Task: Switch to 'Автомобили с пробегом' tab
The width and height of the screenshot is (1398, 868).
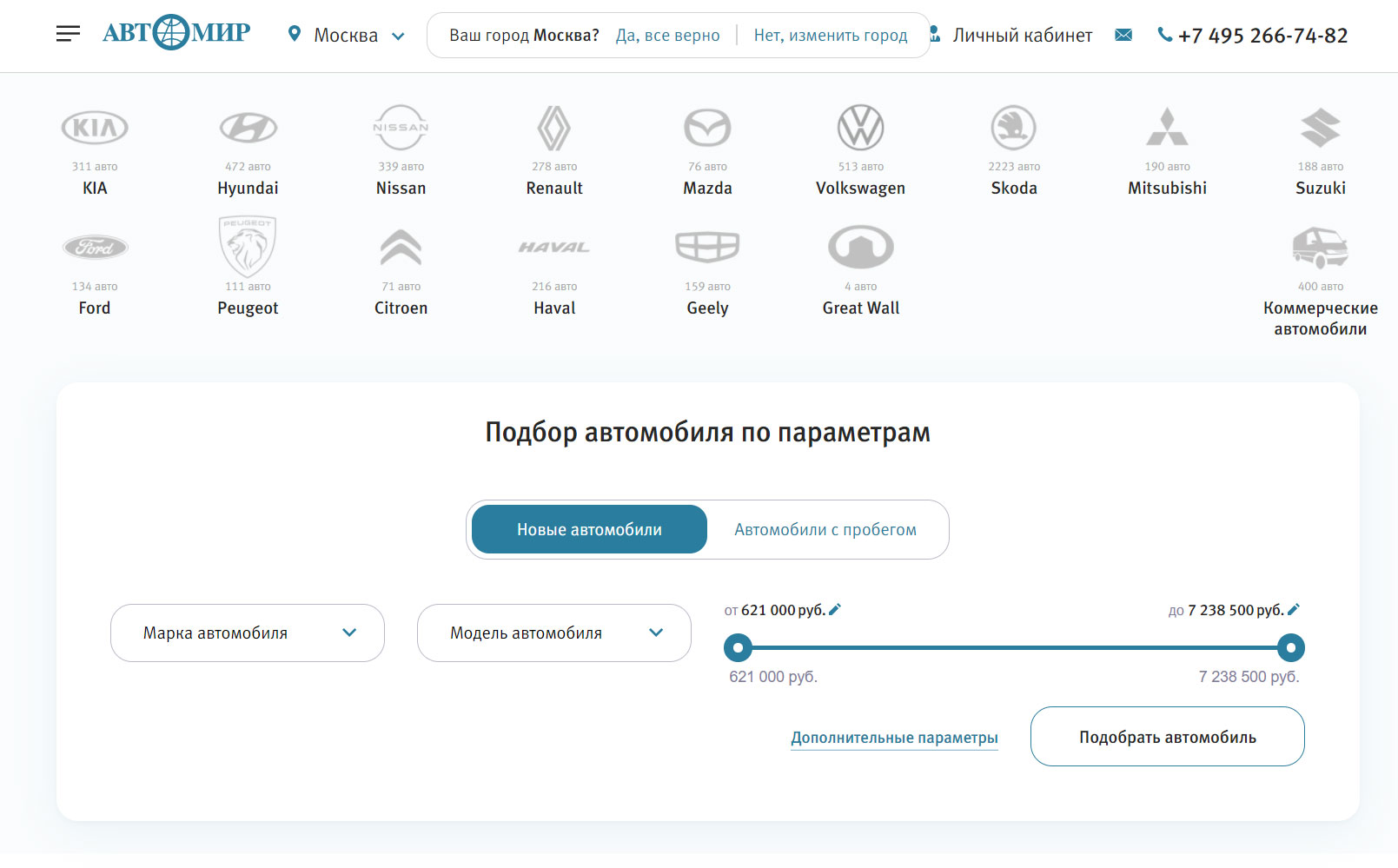Action: tap(825, 529)
